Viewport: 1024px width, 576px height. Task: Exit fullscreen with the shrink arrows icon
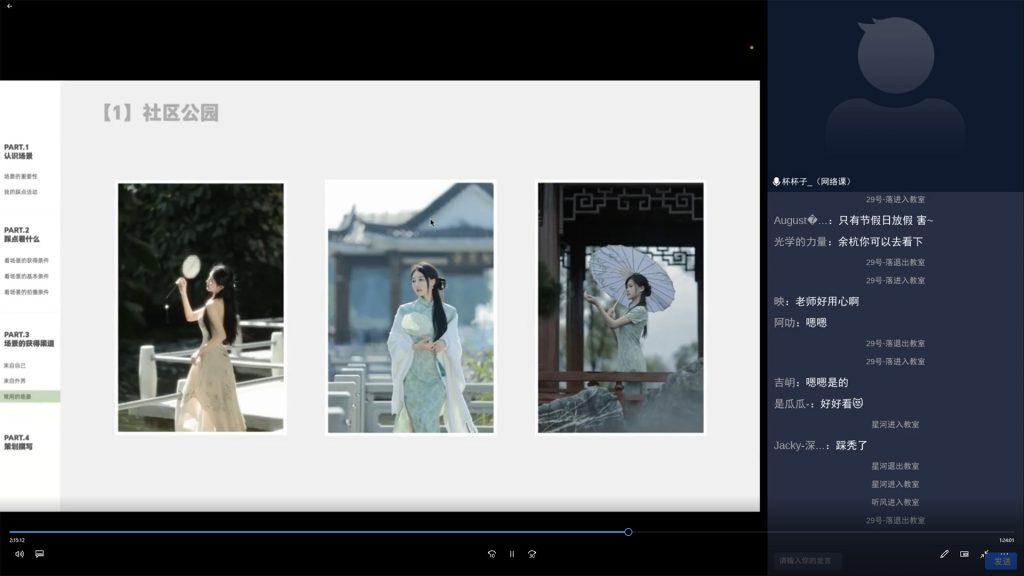tap(984, 553)
